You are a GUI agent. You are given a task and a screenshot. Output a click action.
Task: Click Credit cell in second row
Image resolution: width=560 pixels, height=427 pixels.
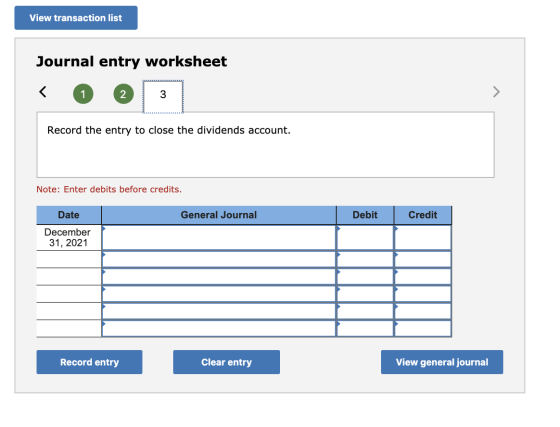coord(423,260)
